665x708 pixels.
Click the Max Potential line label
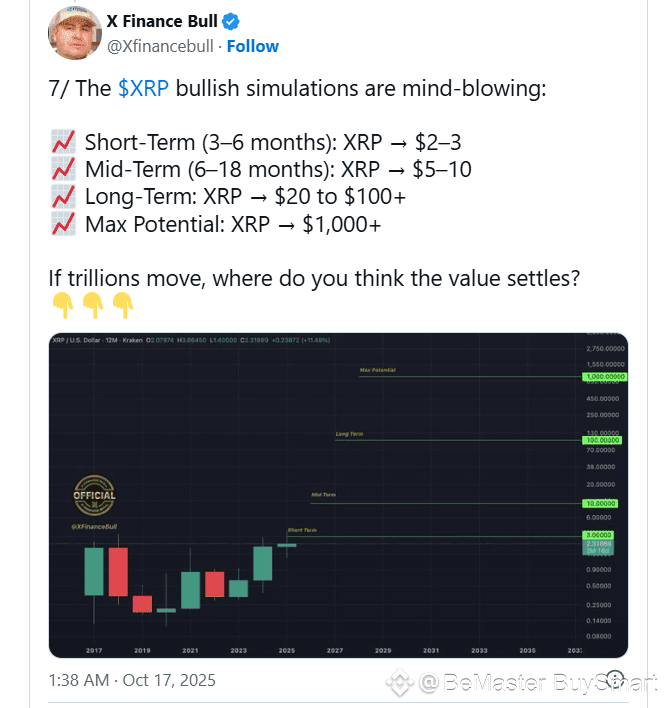tap(378, 371)
